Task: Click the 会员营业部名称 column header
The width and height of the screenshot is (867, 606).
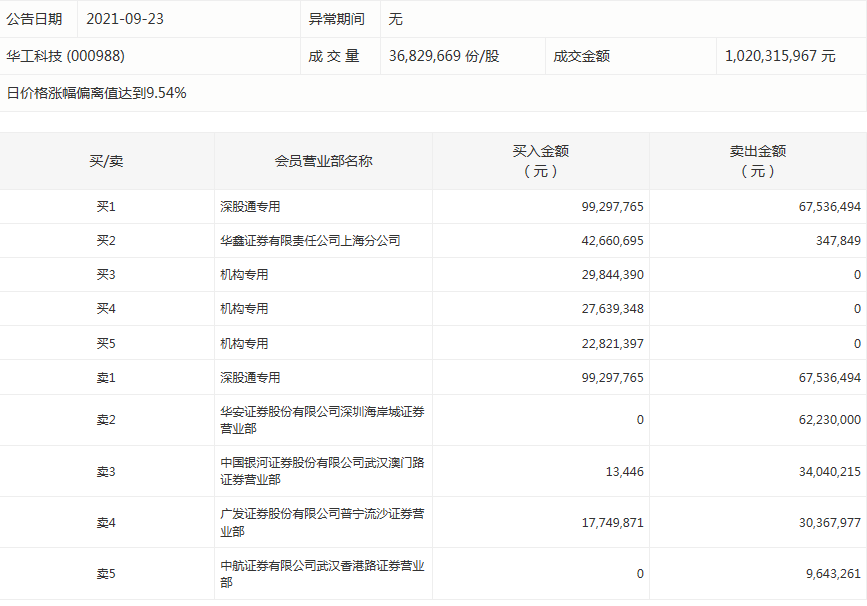Action: click(x=323, y=161)
